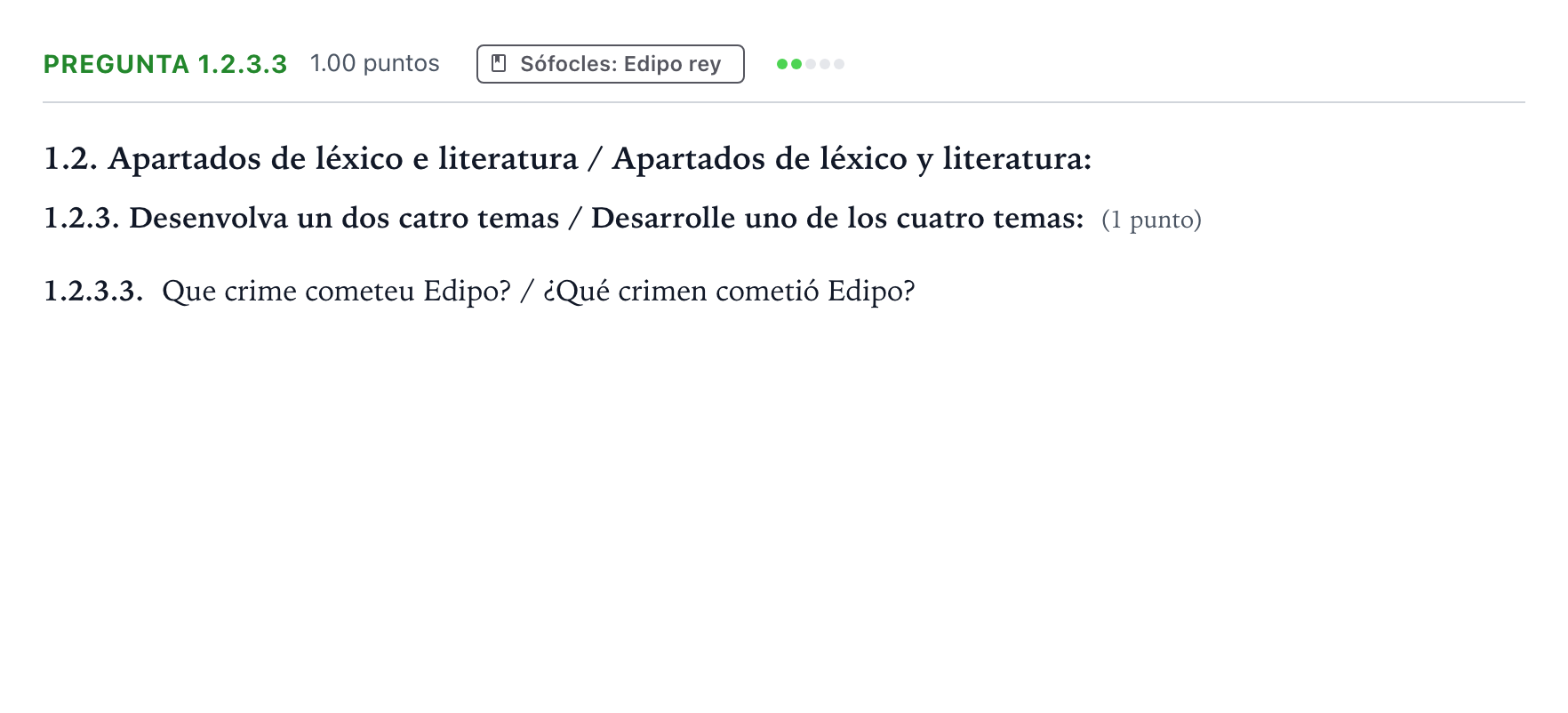Viewport: 1568px width, 713px height.
Task: Click the (1 punto) annotation
Action: pos(1151,220)
